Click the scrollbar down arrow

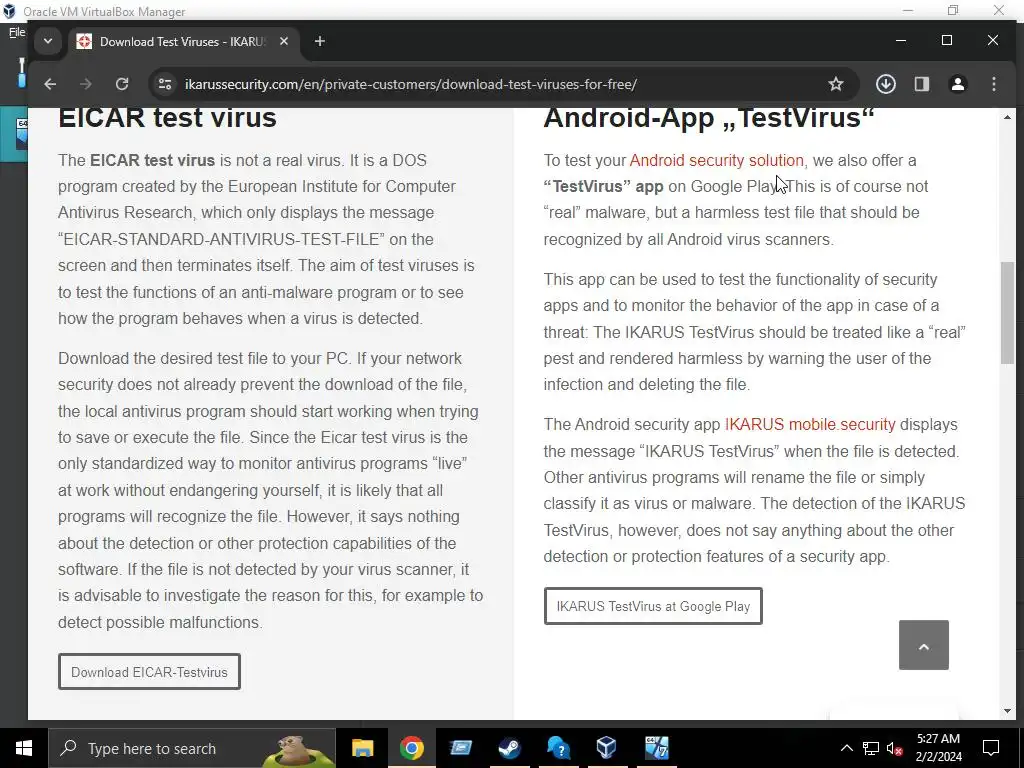[1007, 711]
